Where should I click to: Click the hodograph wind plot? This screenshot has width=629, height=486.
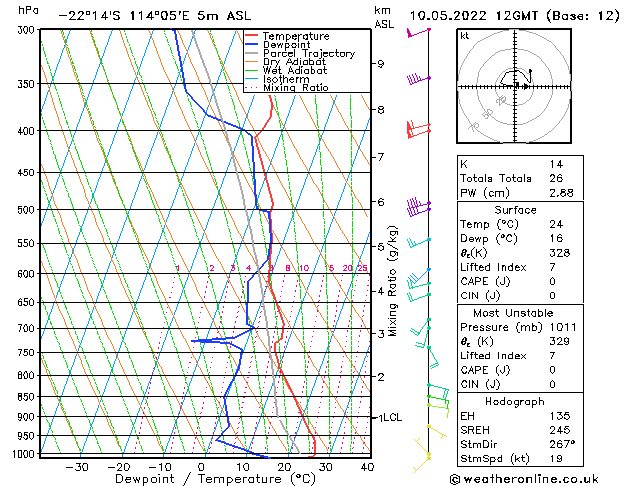514,86
